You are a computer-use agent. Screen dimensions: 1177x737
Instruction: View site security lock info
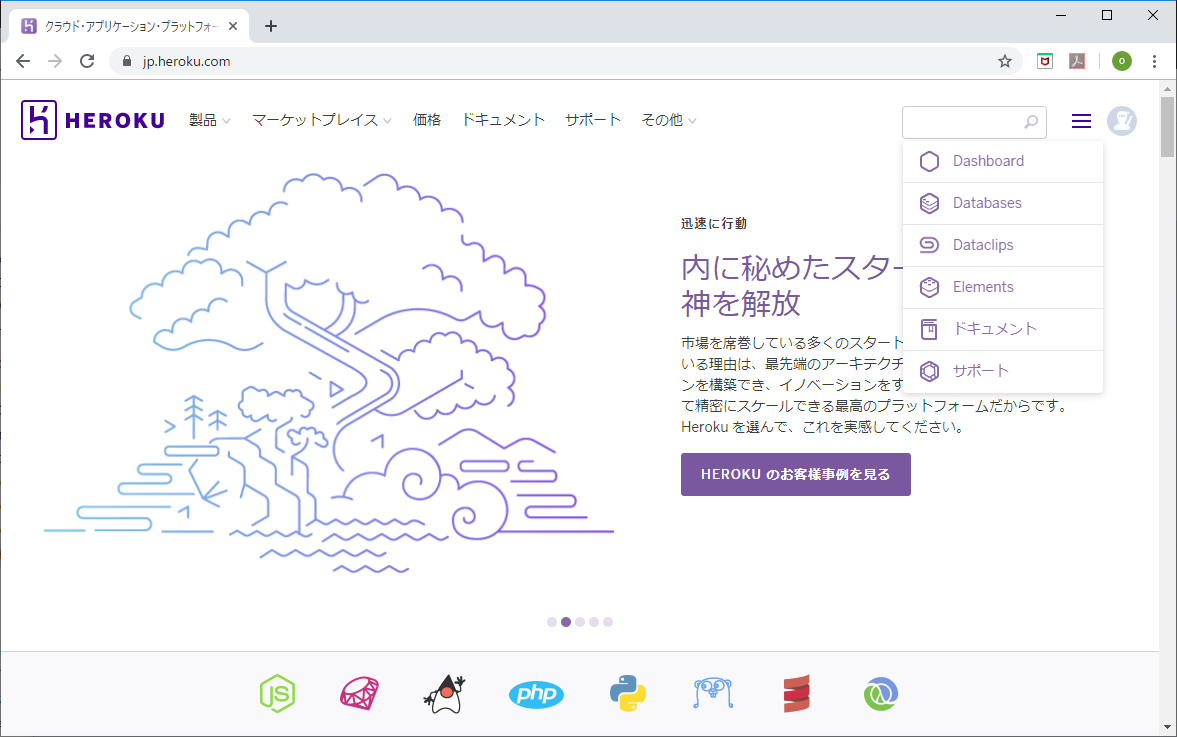click(x=127, y=62)
